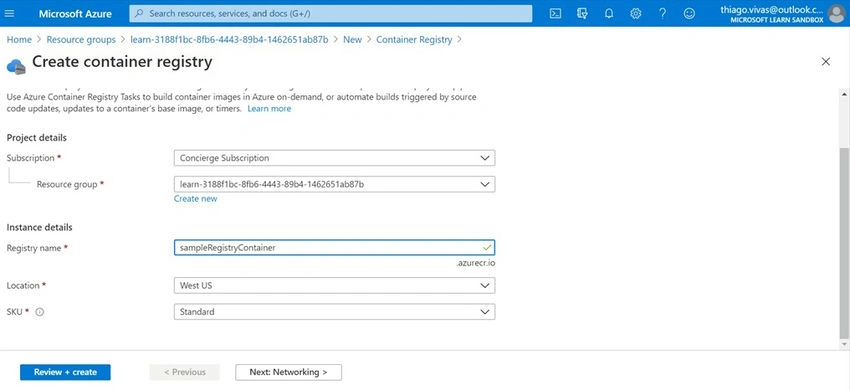The image size is (850, 390).
Task: Click the Instance details heading
Action: click(40, 227)
